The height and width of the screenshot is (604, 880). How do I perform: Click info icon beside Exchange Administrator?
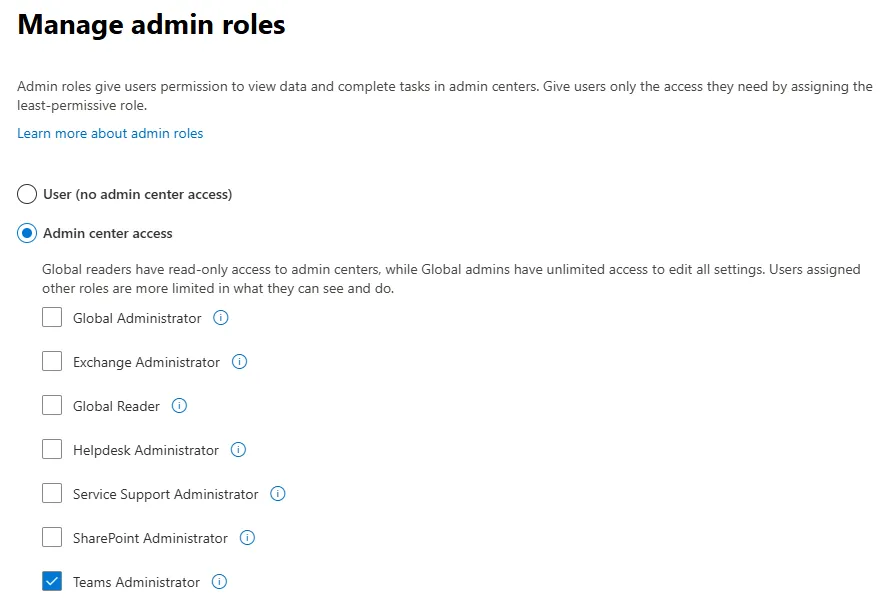[239, 362]
